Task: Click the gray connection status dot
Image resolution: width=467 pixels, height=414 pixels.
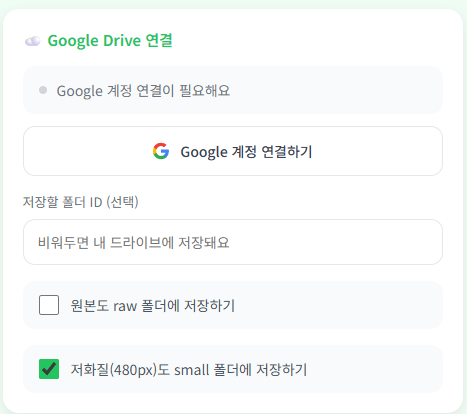Action: click(x=43, y=90)
